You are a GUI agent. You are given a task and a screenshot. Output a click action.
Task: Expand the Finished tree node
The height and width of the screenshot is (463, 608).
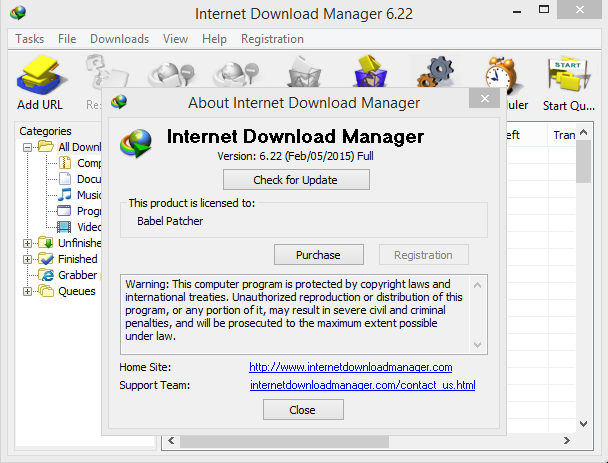[27, 259]
